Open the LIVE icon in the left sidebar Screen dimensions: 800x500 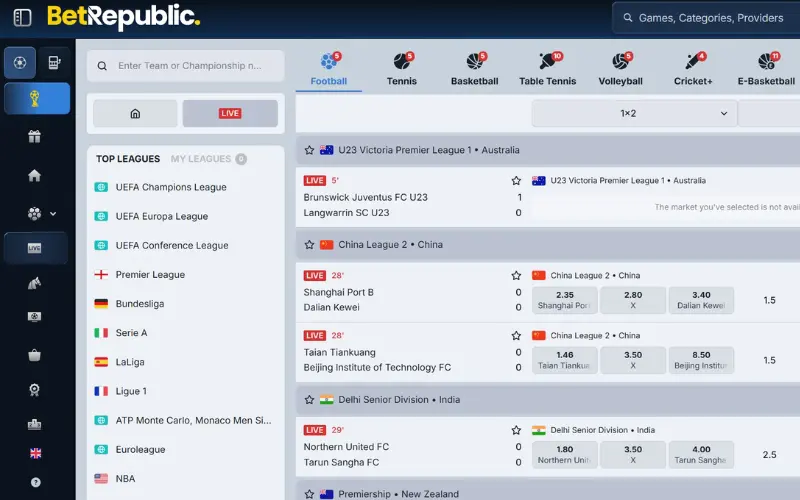pos(35,248)
